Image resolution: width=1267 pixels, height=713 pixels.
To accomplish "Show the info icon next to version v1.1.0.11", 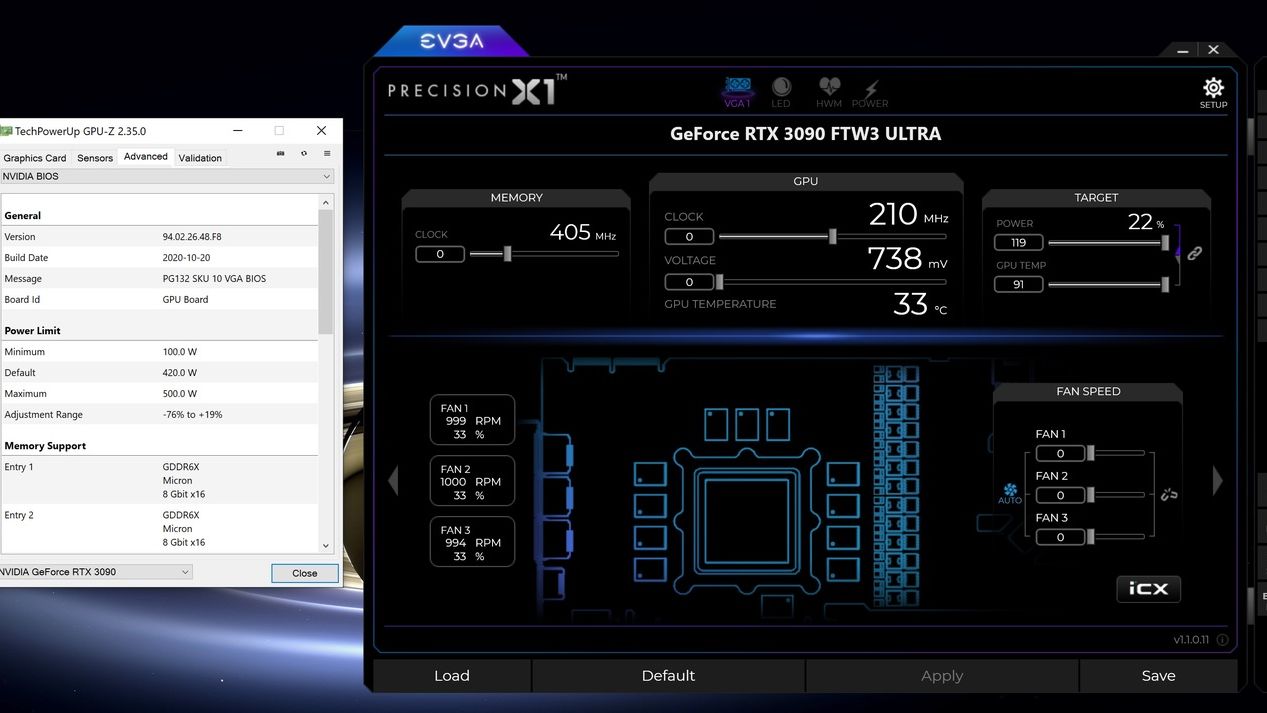I will pyautogui.click(x=1222, y=640).
